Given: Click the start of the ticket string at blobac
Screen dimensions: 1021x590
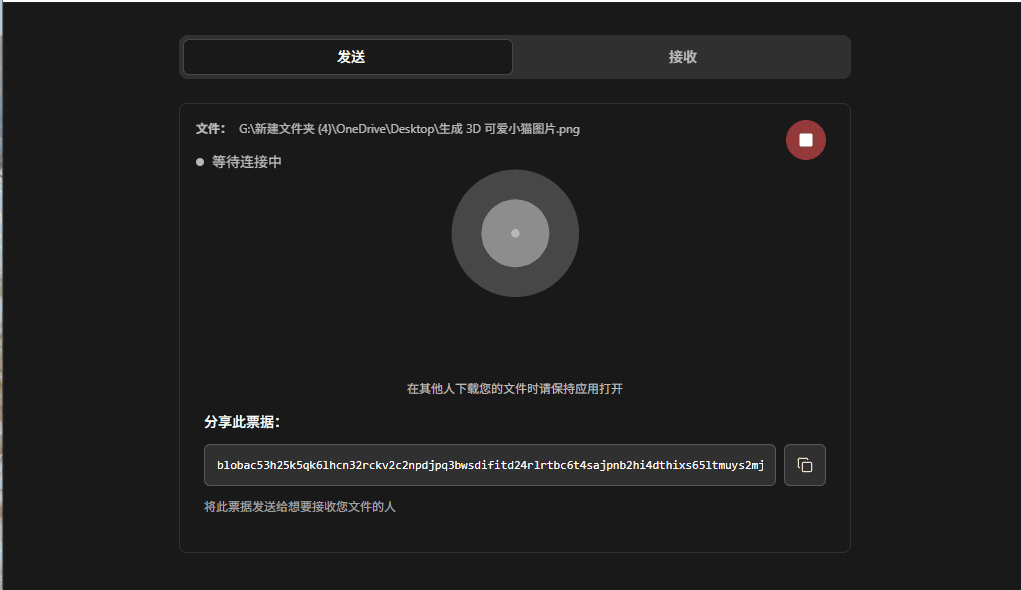Looking at the screenshot, I should tap(236, 465).
